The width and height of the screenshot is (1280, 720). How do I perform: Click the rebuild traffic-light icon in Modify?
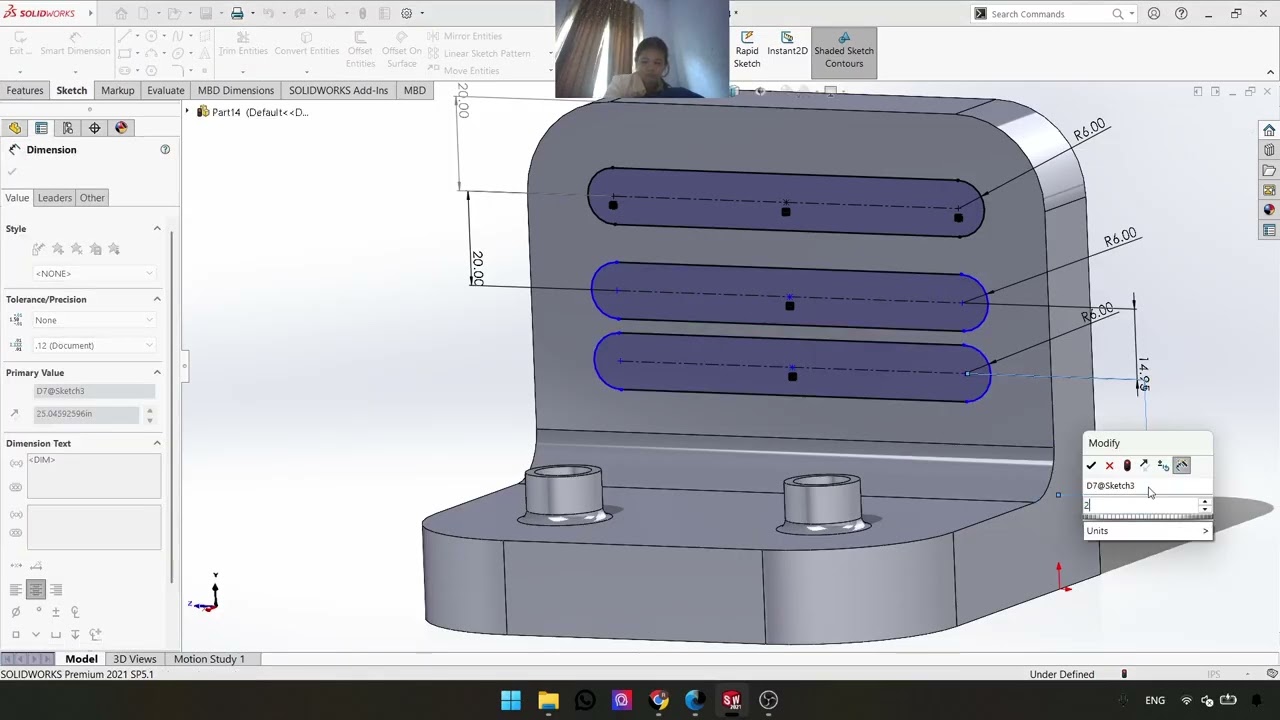[1127, 466]
